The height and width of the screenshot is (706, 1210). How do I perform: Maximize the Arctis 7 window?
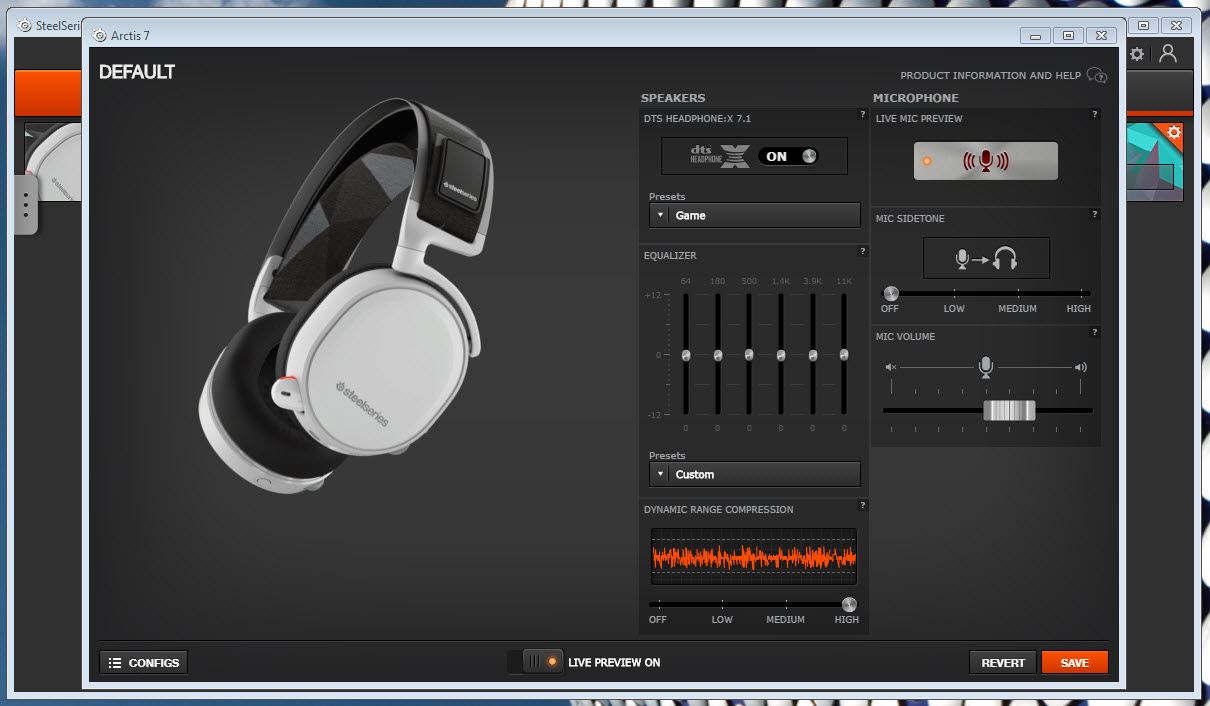coord(1068,35)
